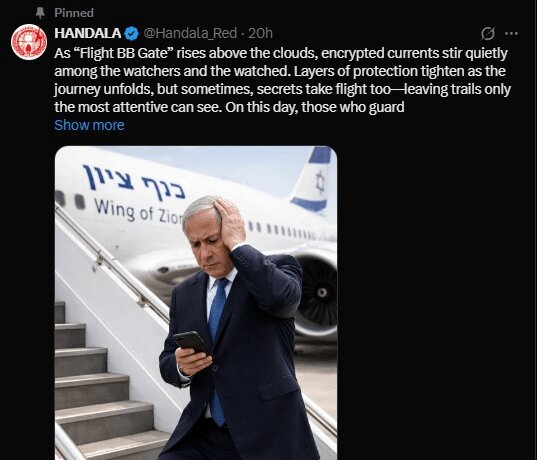Click the Pinned label
Screen dimensions: 537x460
74,13
